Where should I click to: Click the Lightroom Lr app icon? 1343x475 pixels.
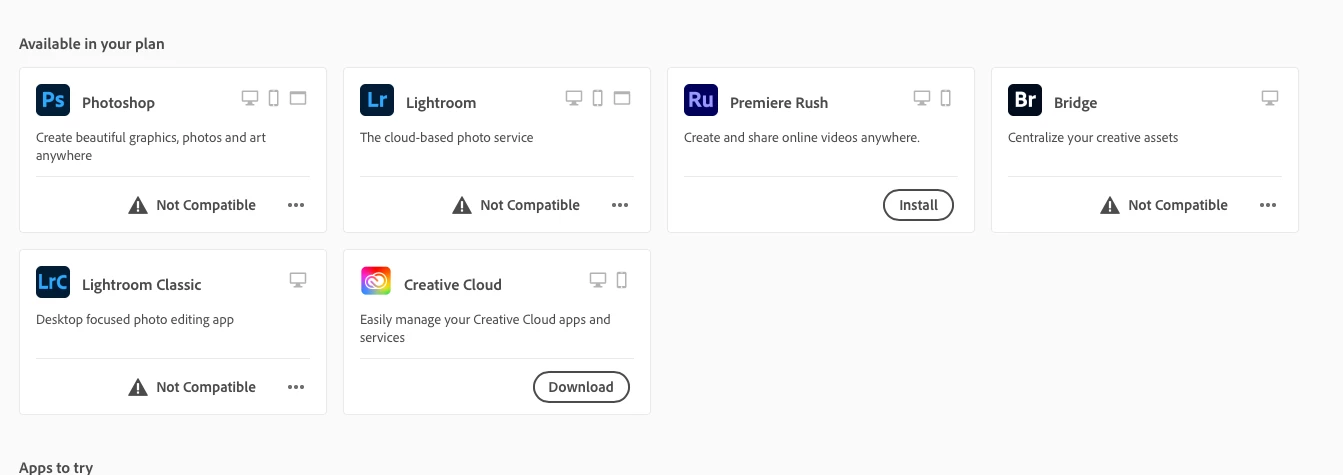pos(376,101)
